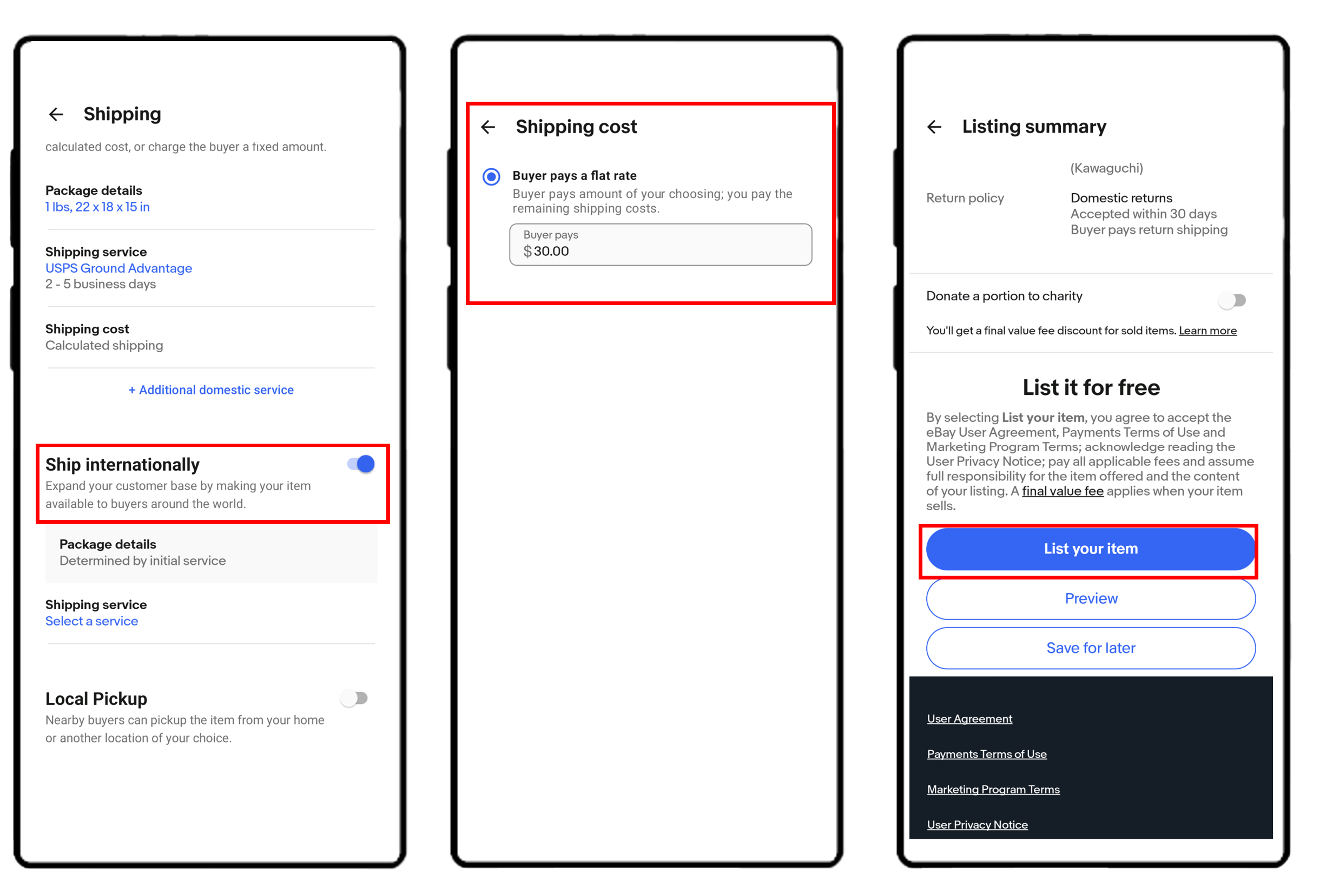
Task: Tap '+ Additional domestic service' option
Action: pyautogui.click(x=211, y=390)
